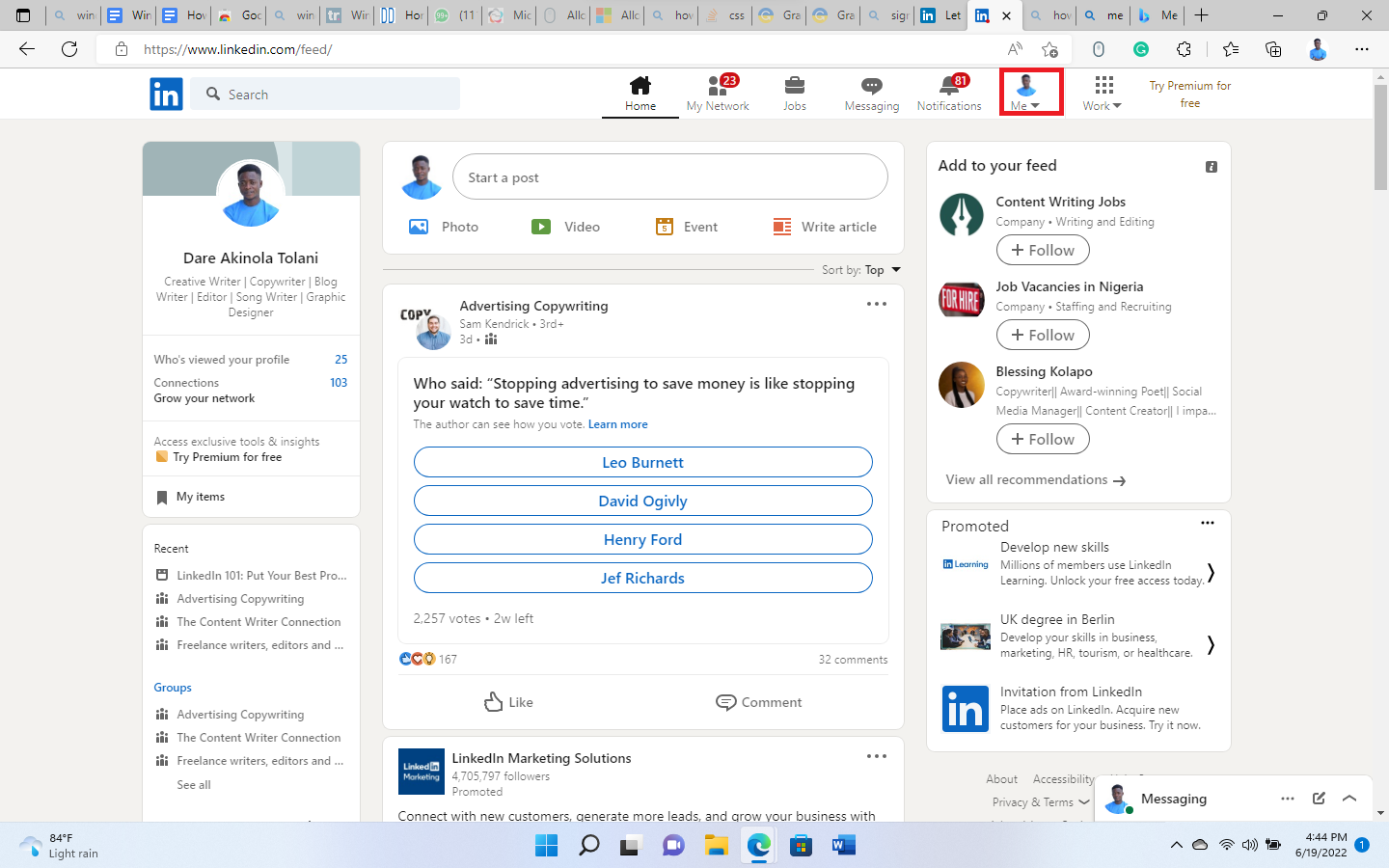Click See all groups

click(194, 785)
